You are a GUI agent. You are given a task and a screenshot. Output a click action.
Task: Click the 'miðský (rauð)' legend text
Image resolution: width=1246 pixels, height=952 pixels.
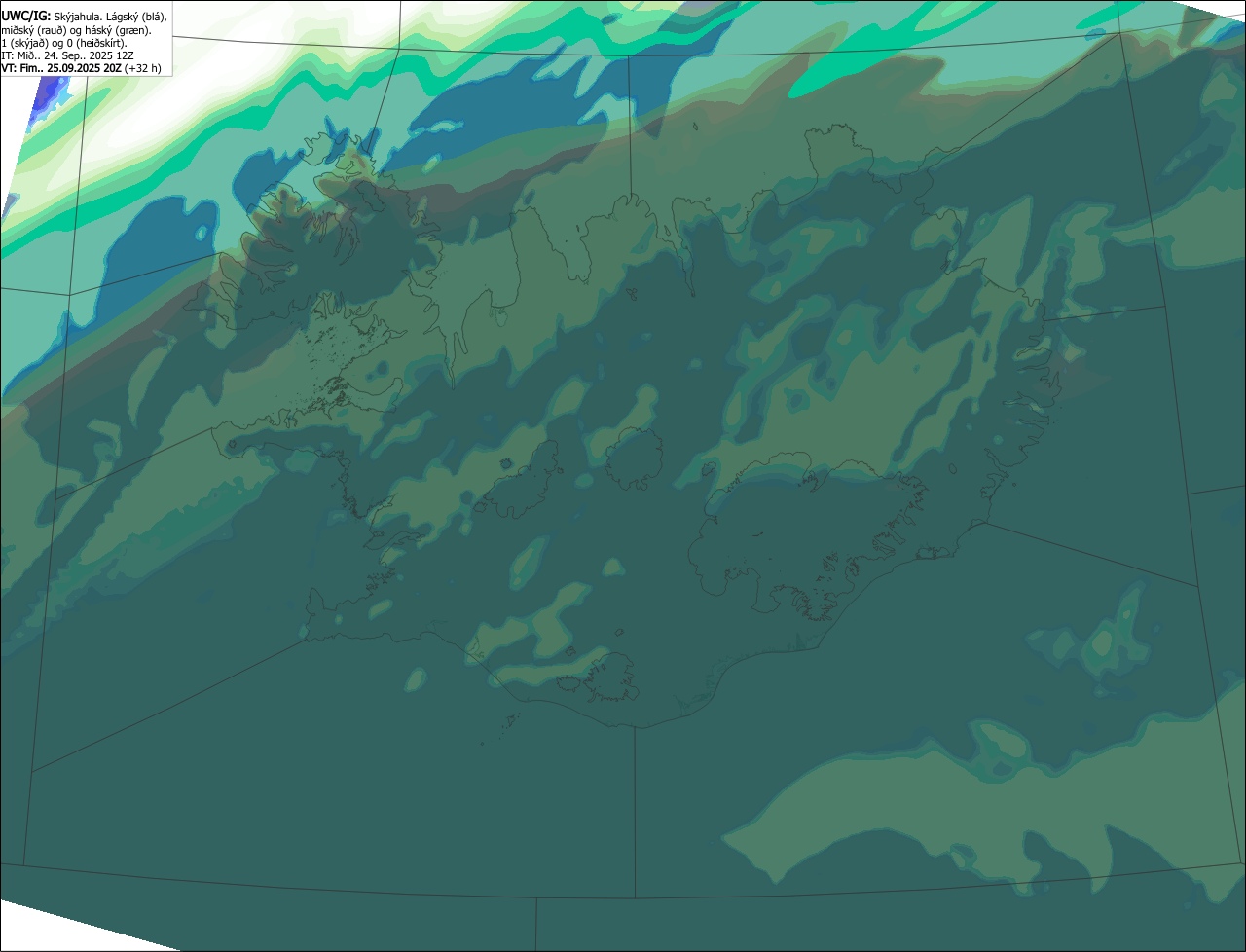[34, 30]
